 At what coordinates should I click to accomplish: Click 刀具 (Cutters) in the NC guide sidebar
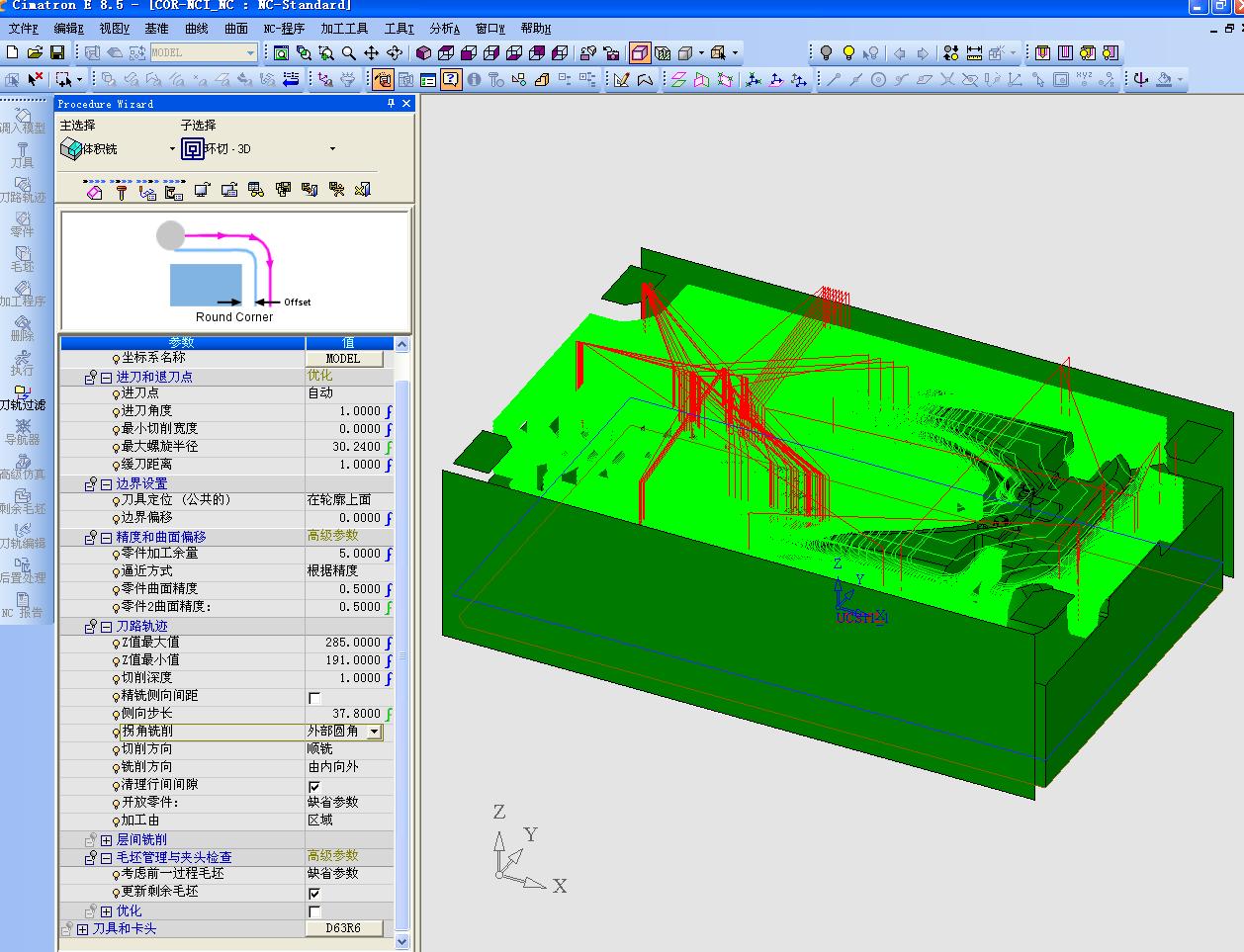pyautogui.click(x=23, y=155)
